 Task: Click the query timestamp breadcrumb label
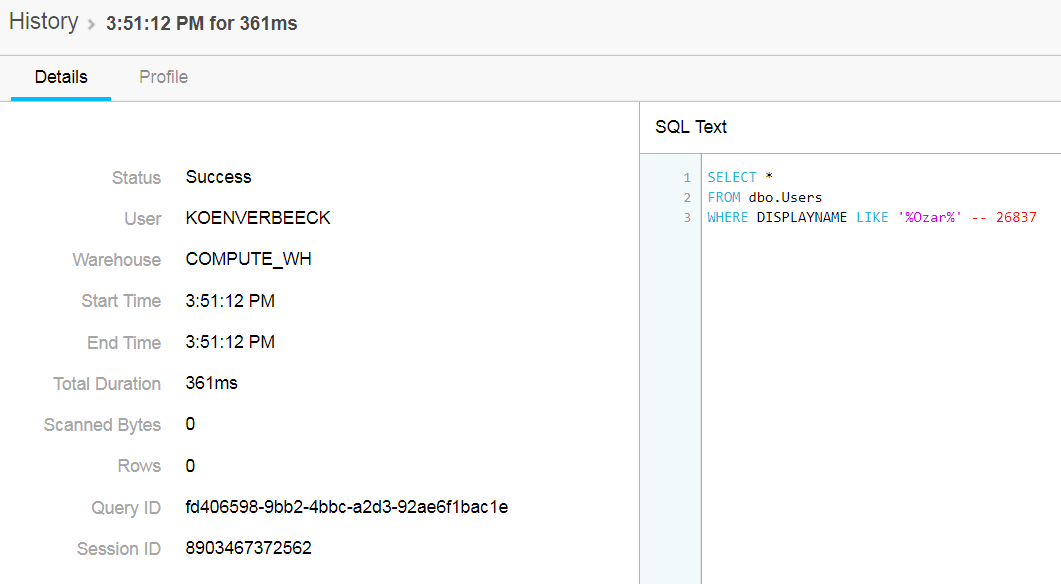point(201,24)
